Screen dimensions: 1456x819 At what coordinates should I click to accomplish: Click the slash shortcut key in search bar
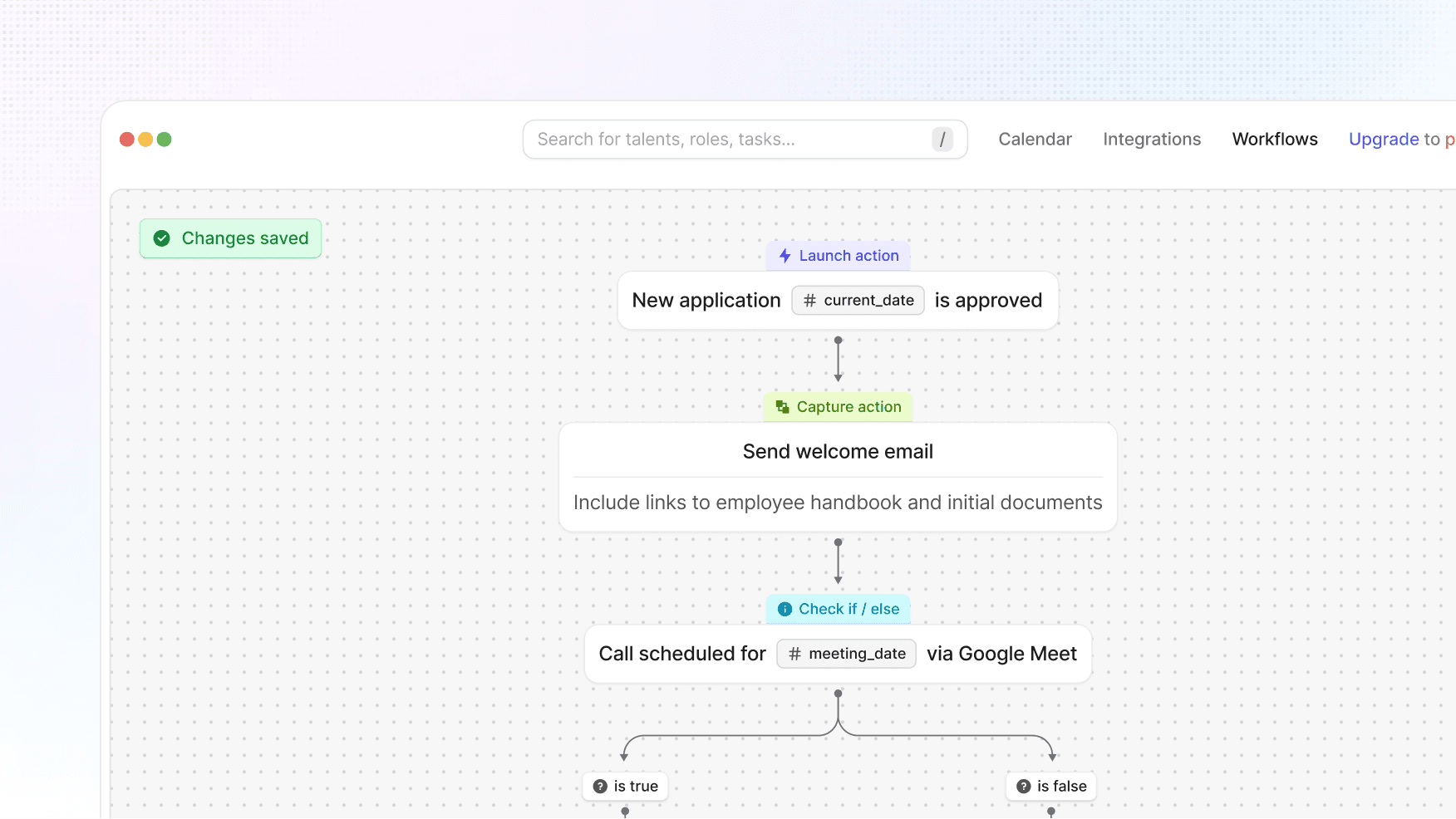tap(942, 140)
